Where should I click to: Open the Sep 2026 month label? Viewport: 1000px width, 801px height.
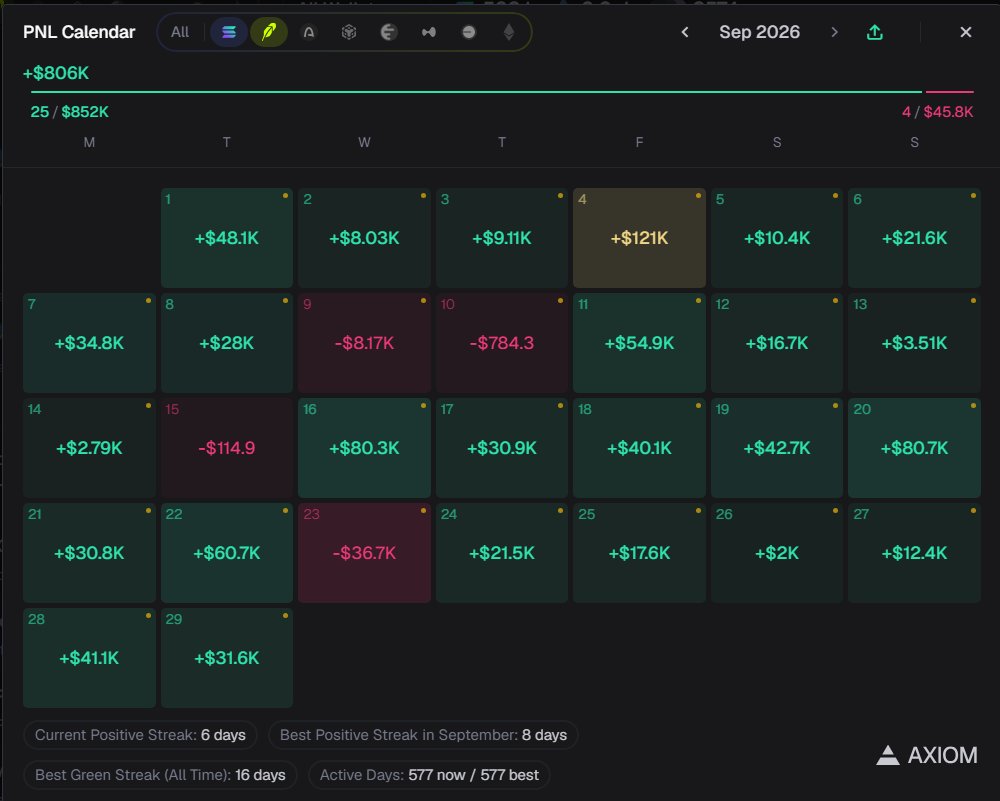pyautogui.click(x=760, y=32)
